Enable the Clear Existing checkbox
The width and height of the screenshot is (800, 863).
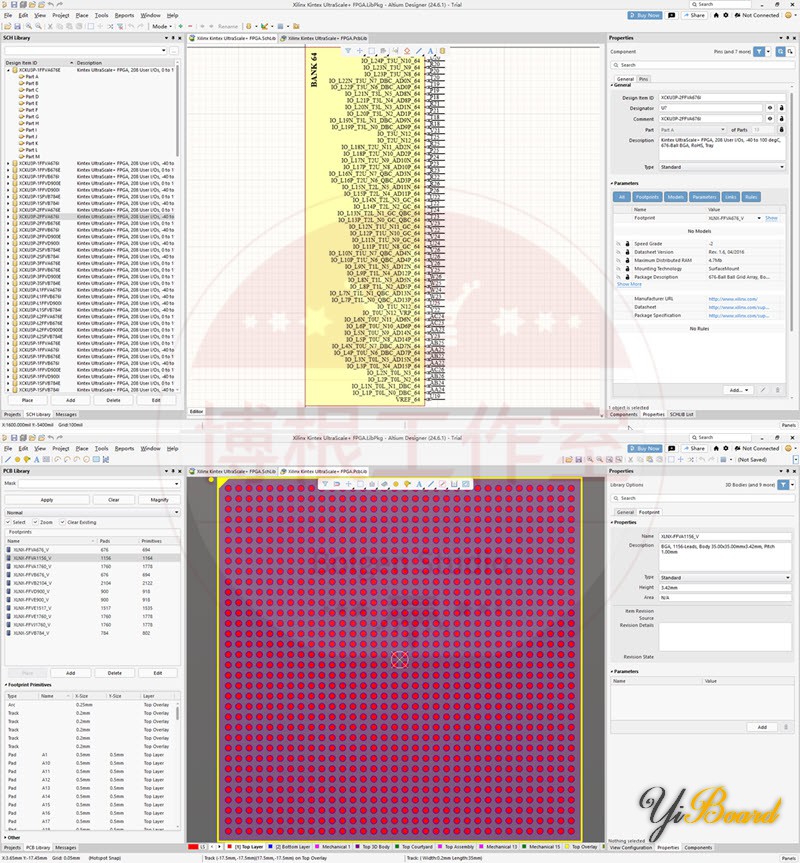(62, 522)
